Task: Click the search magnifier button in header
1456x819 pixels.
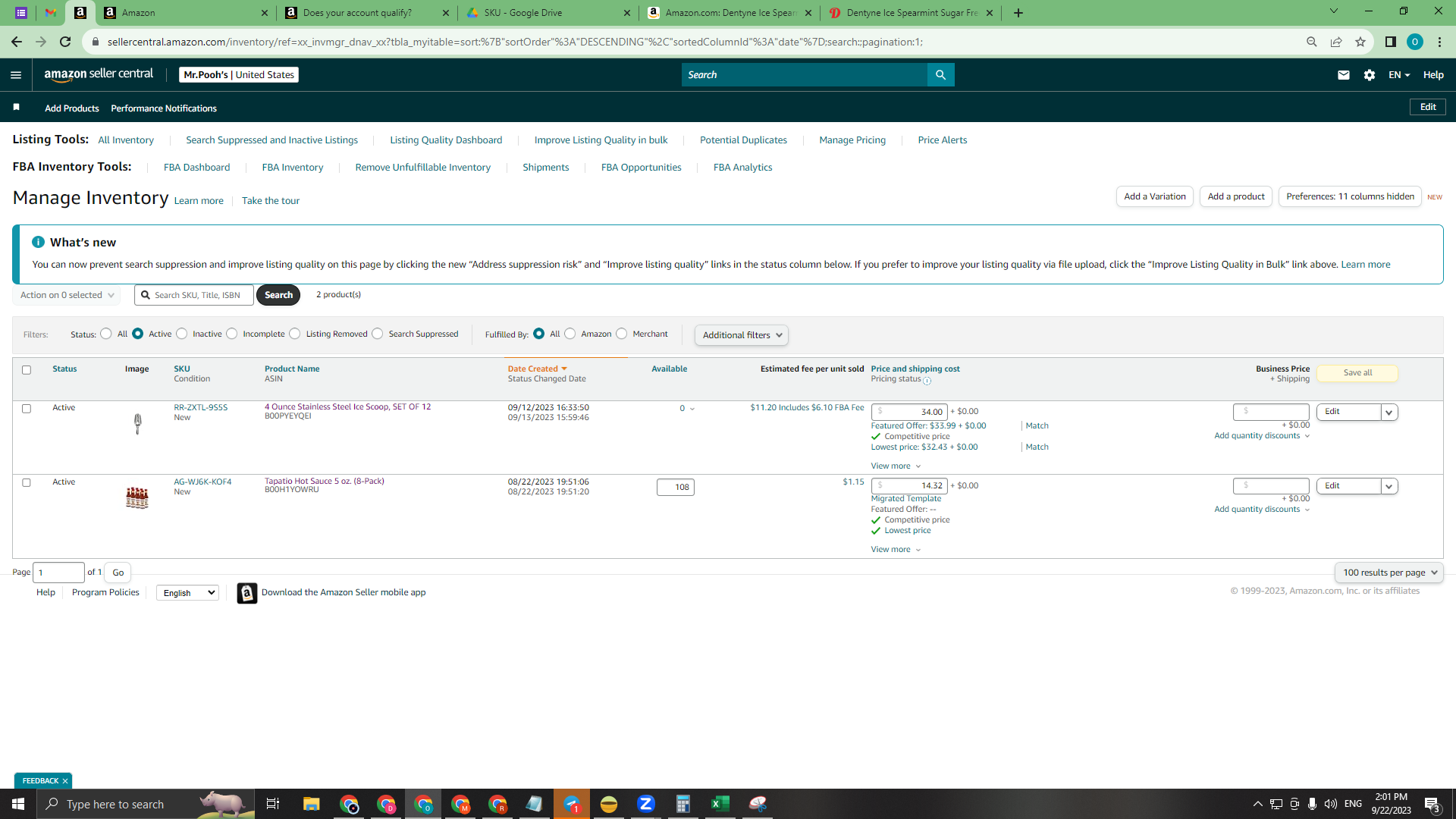Action: (940, 74)
